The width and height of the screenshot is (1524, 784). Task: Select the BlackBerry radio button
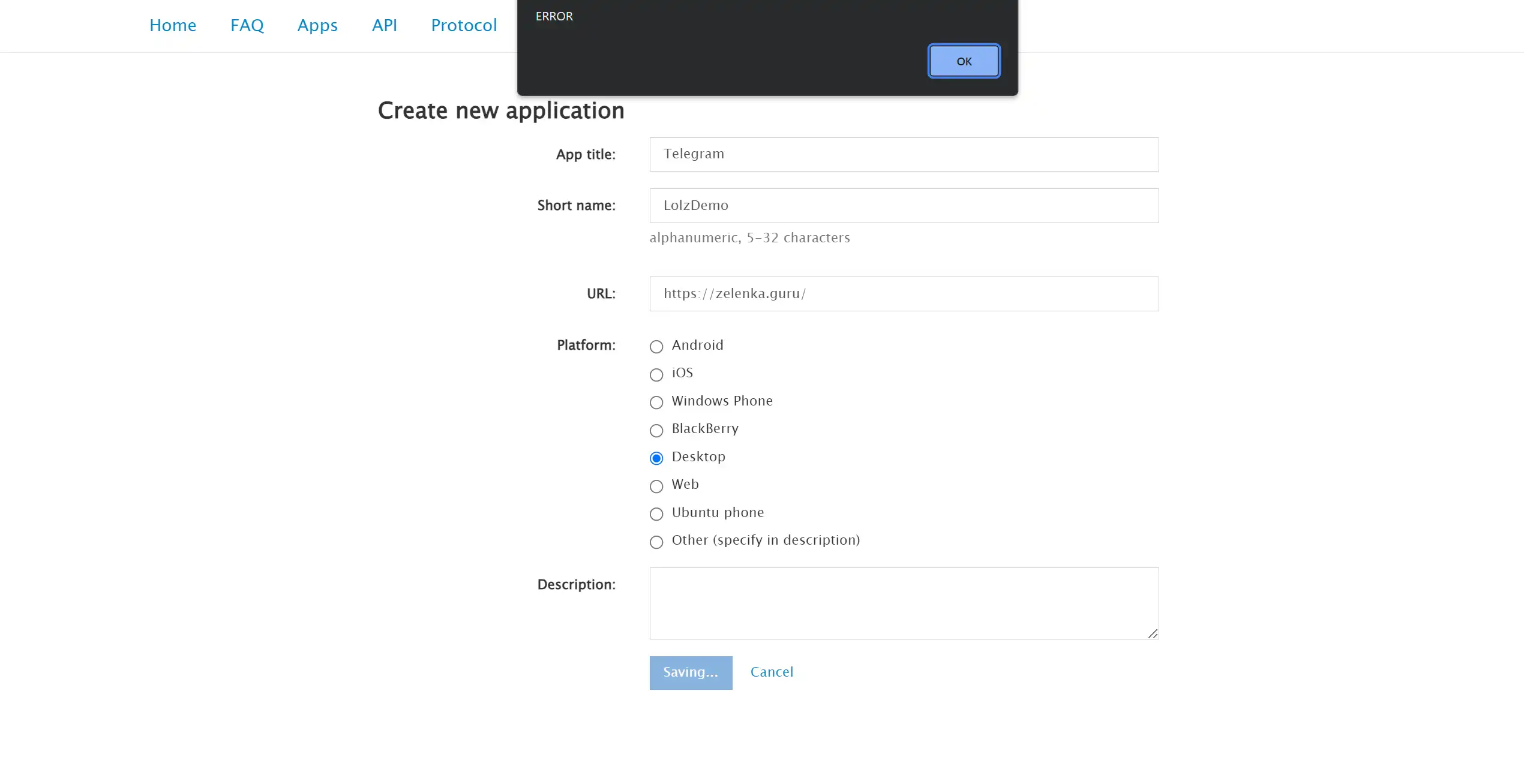[x=656, y=431]
